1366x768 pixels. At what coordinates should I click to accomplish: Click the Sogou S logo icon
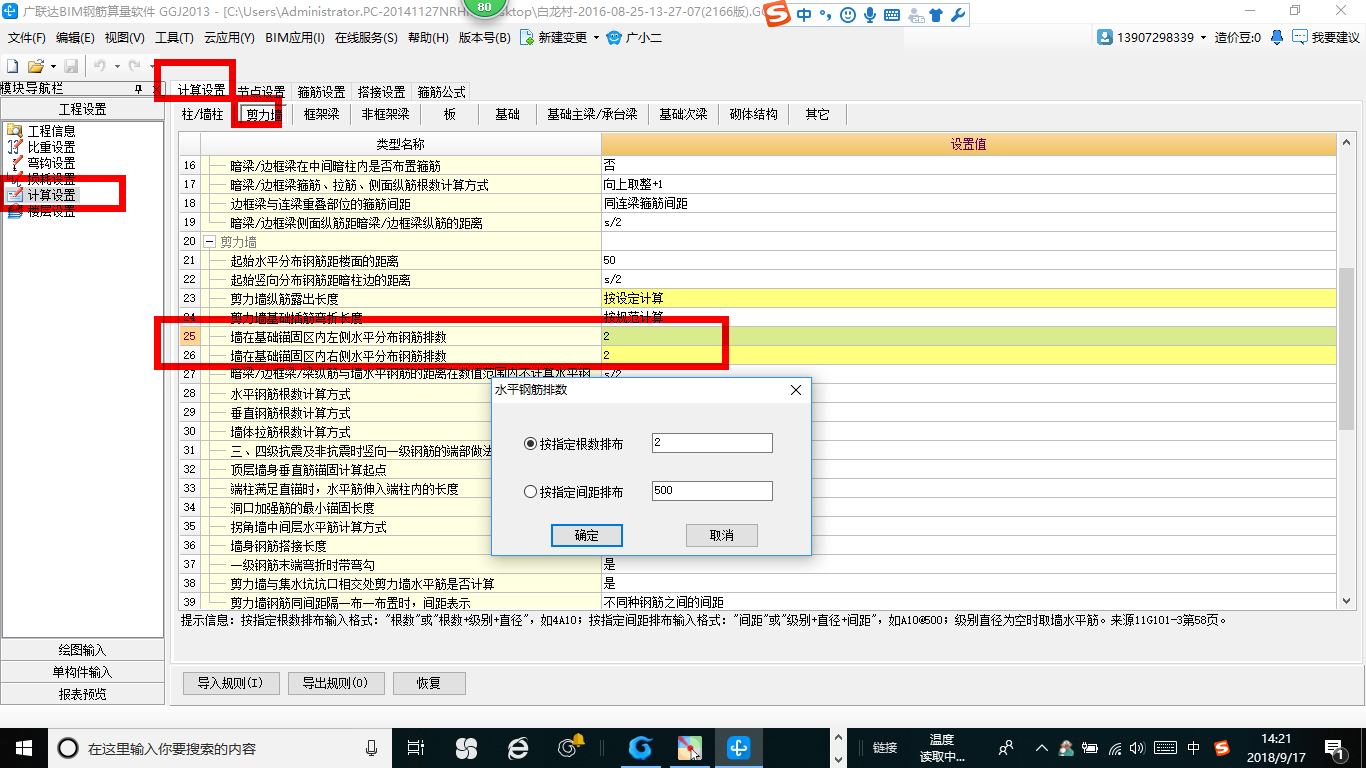click(x=779, y=14)
